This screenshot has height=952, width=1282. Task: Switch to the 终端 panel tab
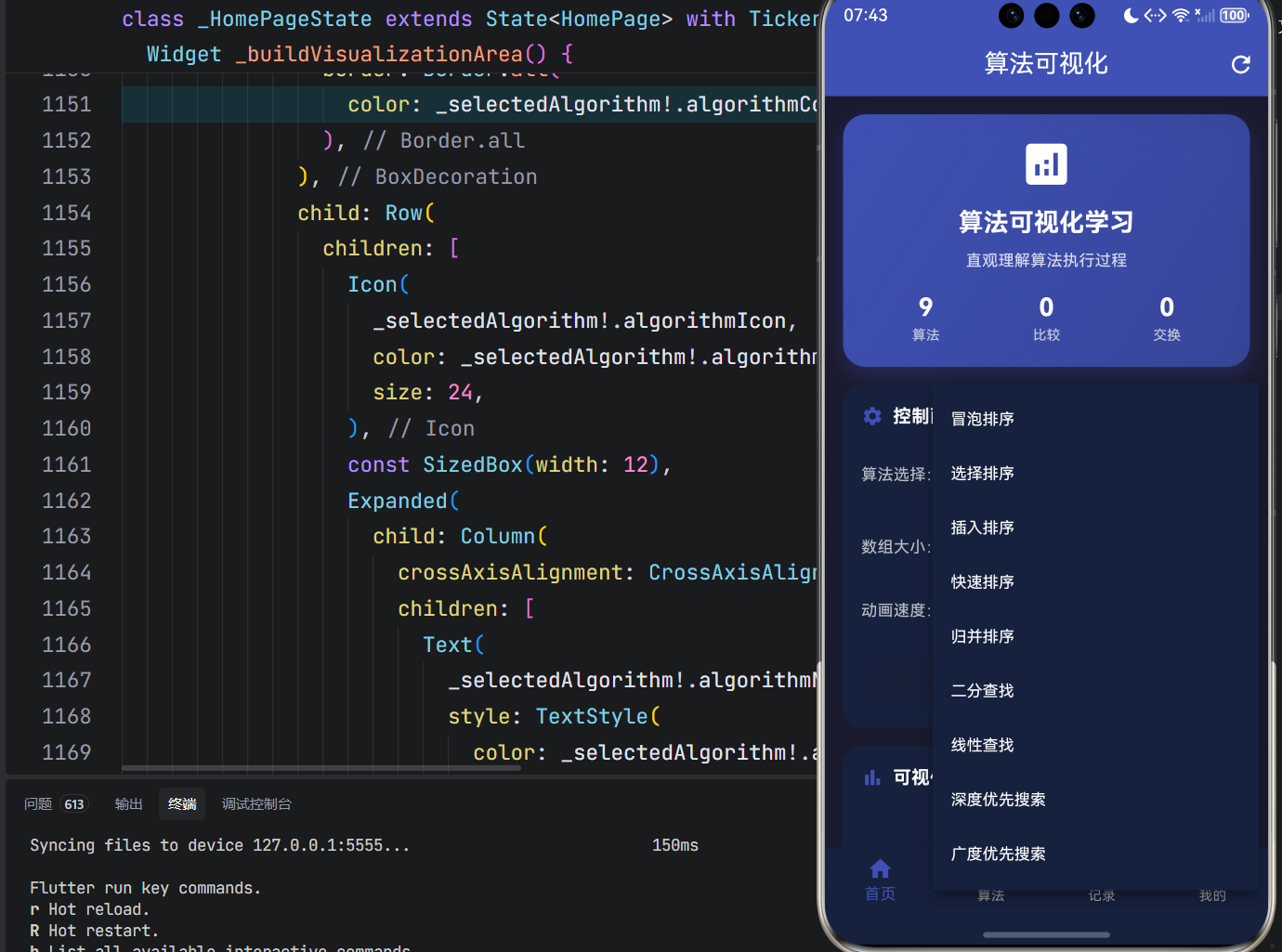182,804
